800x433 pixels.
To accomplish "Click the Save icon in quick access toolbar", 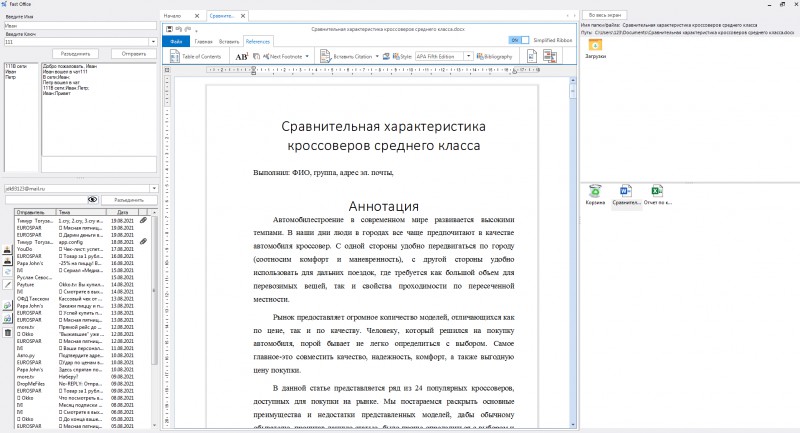I will [169, 30].
